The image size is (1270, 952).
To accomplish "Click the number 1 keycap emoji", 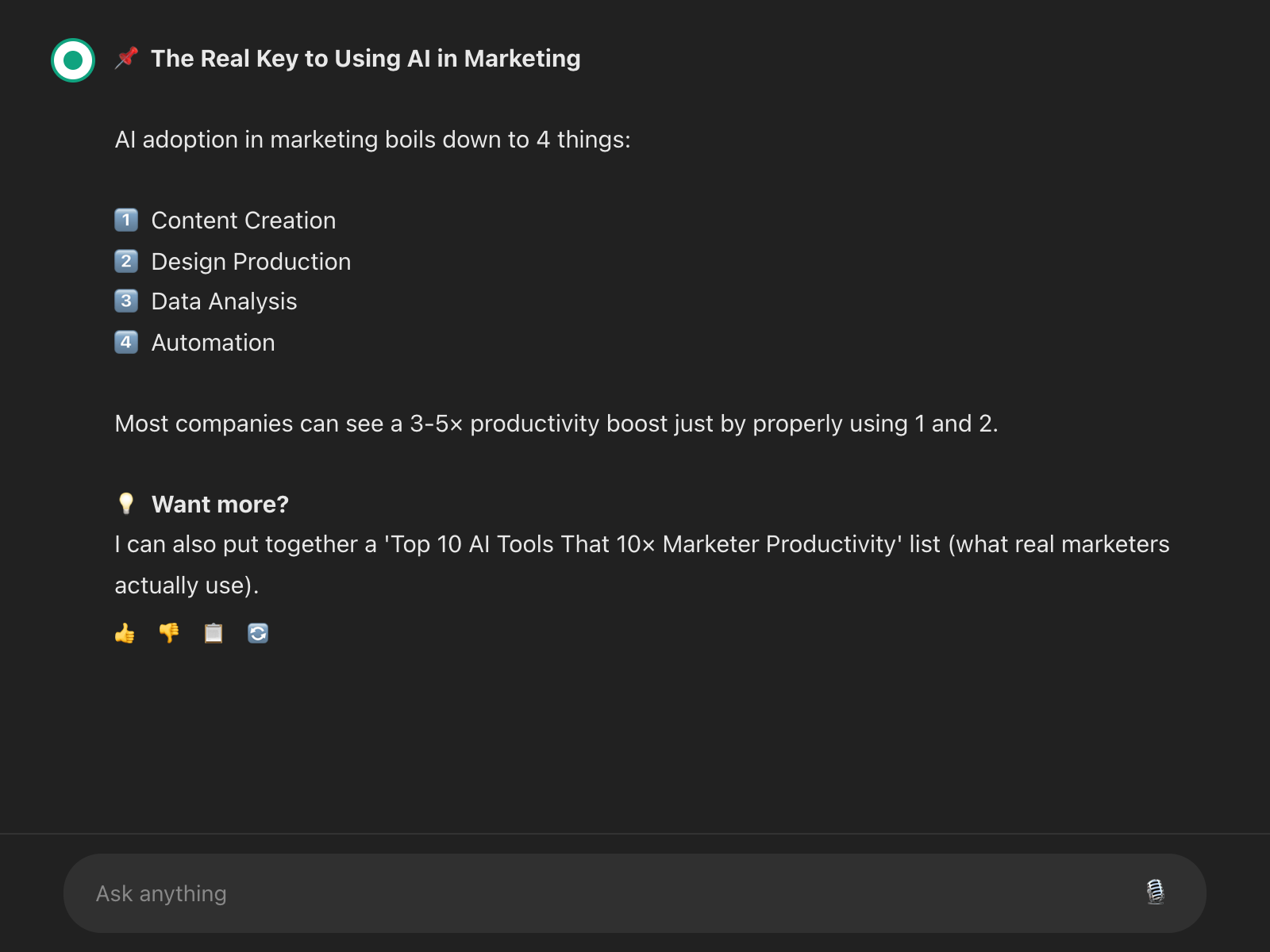I will 126,220.
